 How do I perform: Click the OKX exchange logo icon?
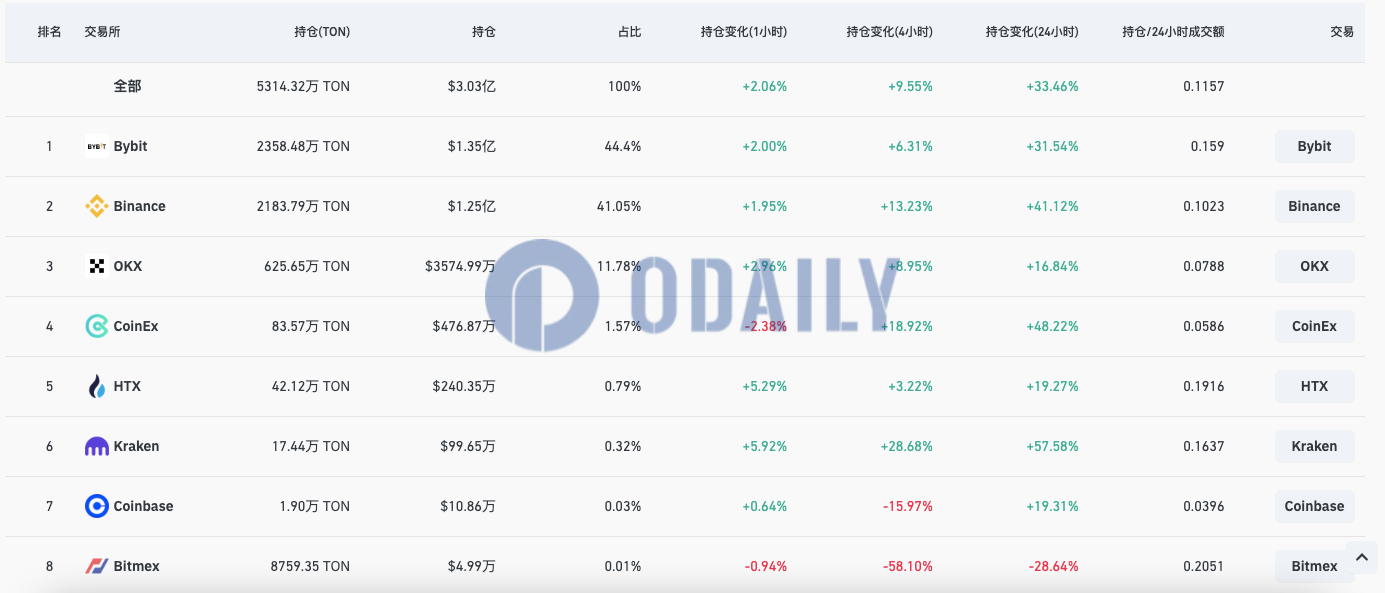click(x=97, y=266)
